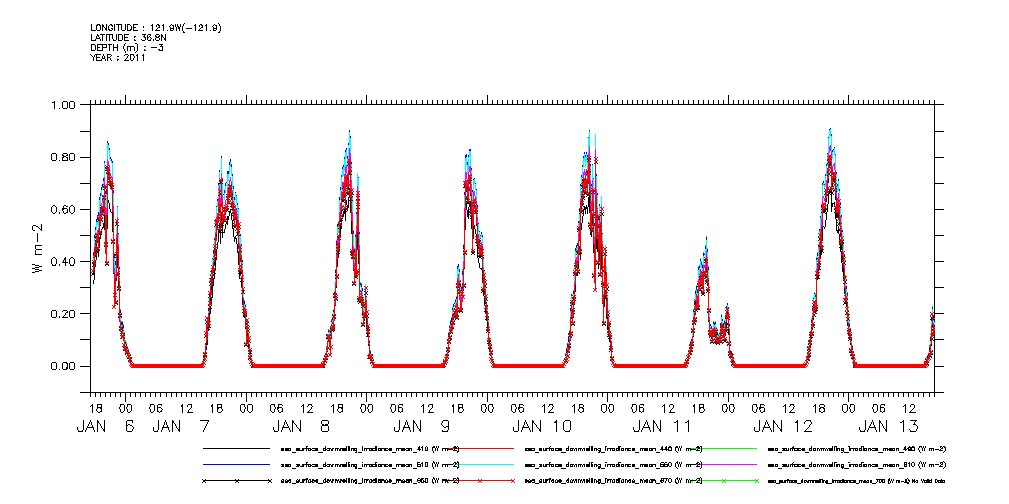Click the 0.00 y-axis tick label
The width and height of the screenshot is (1009, 504).
(x=63, y=366)
